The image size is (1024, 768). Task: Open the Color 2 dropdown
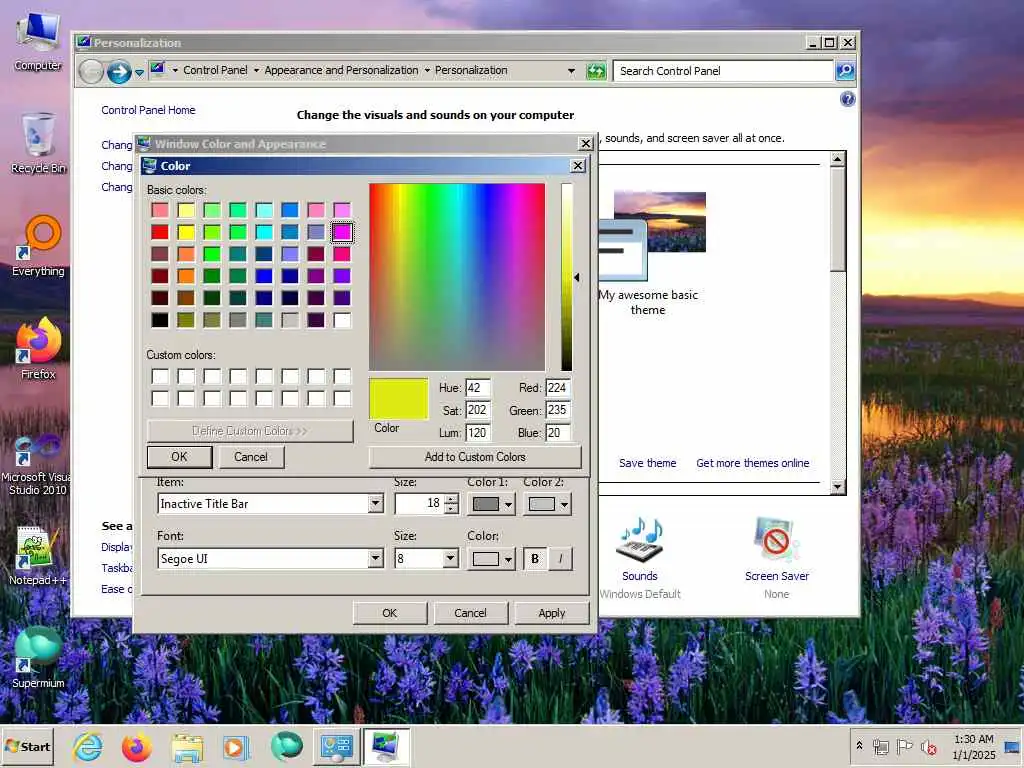click(548, 504)
